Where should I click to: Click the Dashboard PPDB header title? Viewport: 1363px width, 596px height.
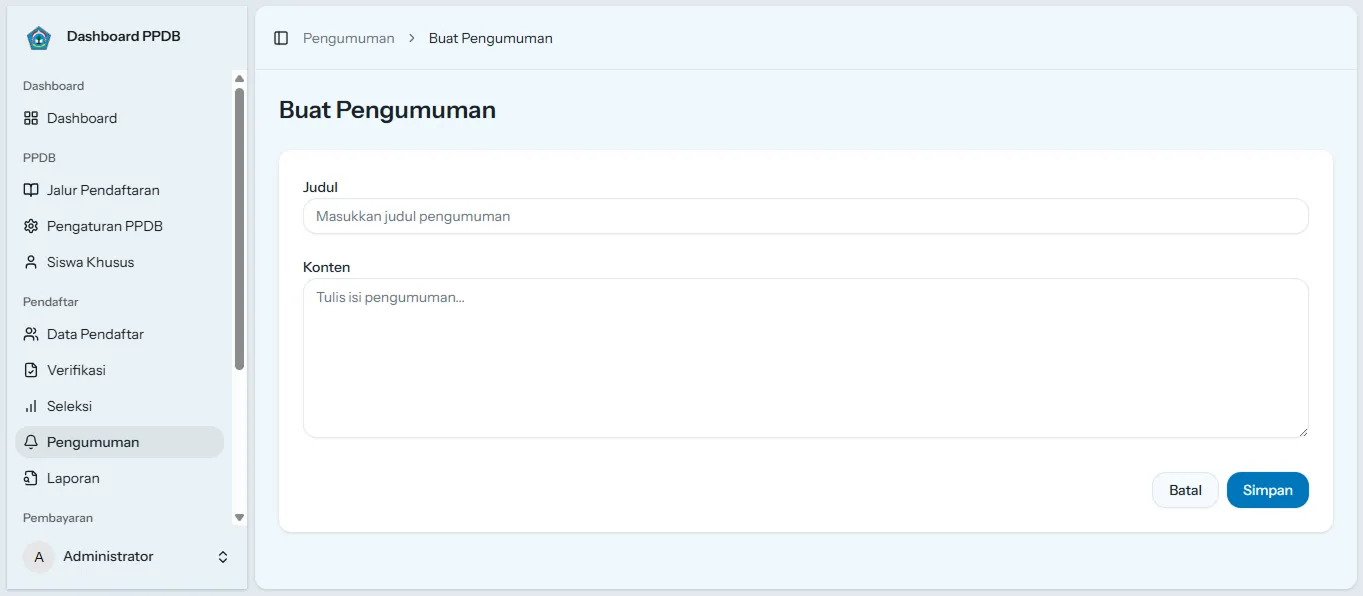pyautogui.click(x=124, y=36)
